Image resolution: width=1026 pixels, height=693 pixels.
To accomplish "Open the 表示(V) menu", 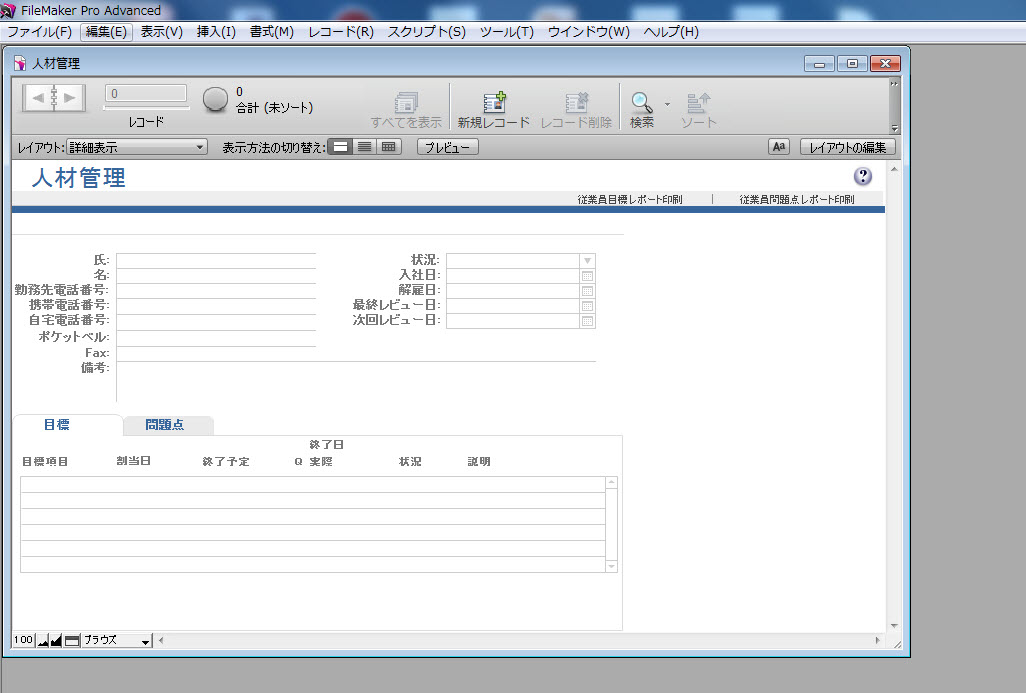I will point(162,32).
